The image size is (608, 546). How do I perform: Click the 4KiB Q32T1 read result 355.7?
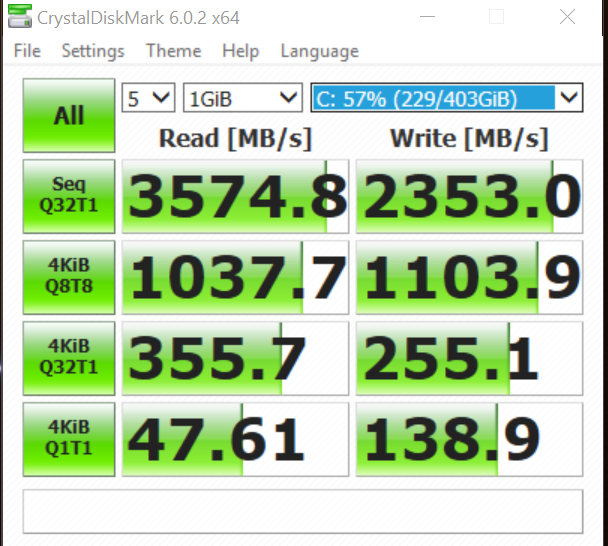pos(235,358)
